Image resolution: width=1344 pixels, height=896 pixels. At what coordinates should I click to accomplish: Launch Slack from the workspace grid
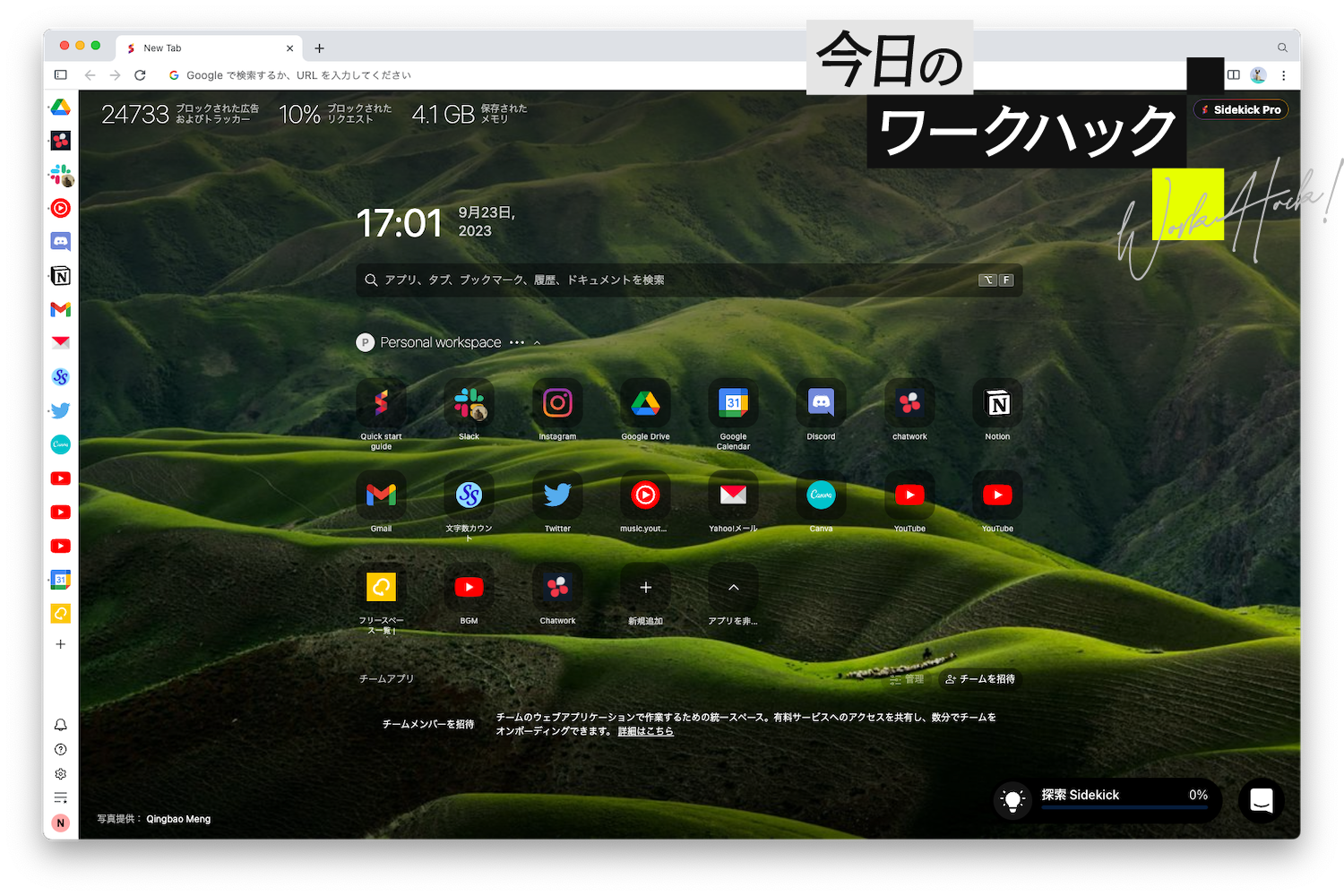(x=469, y=404)
